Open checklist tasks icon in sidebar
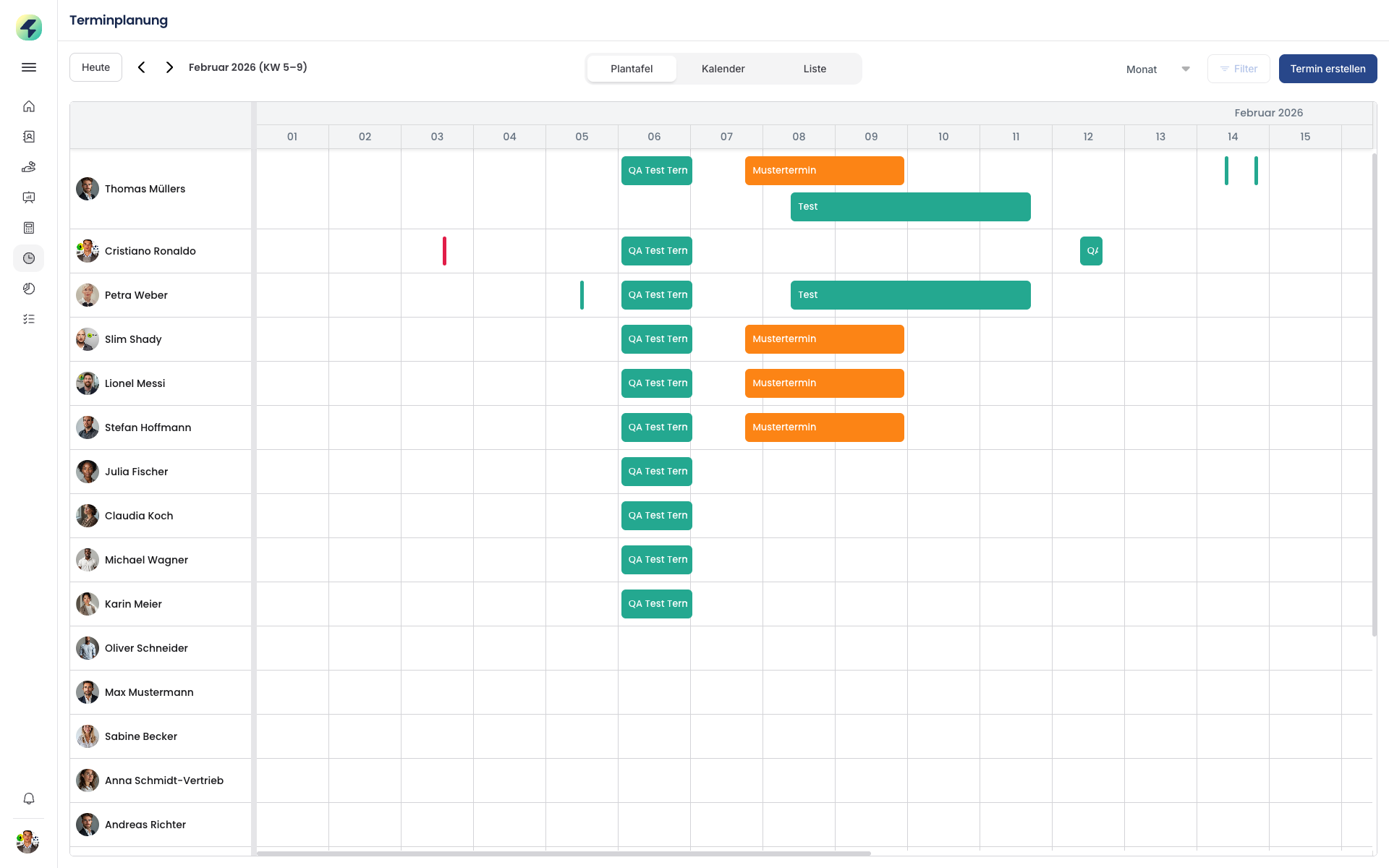 pyautogui.click(x=29, y=319)
